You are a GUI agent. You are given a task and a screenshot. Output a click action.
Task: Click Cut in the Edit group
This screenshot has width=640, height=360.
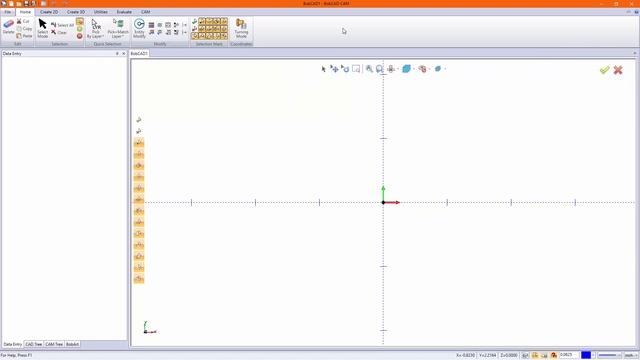click(23, 21)
